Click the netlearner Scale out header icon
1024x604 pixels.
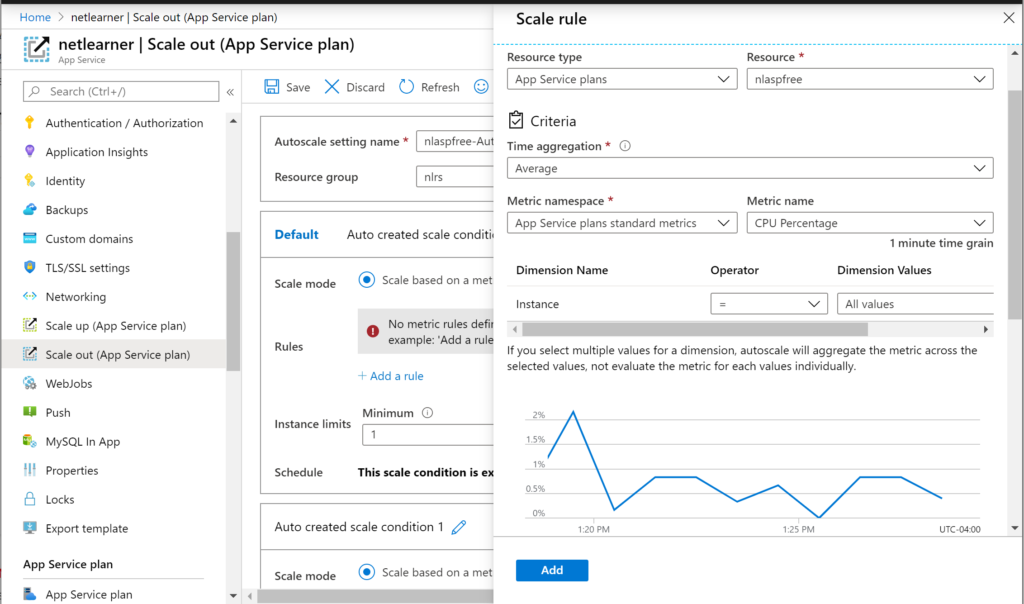tap(37, 49)
